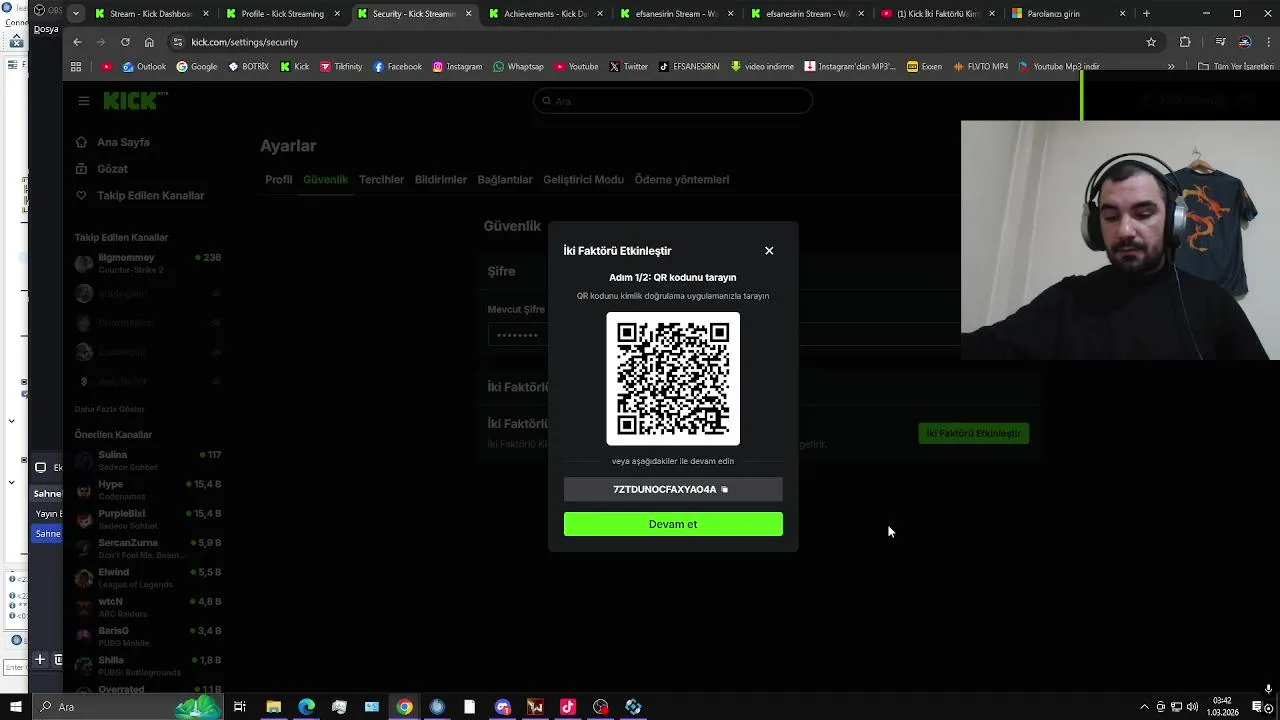Open the Youtube bookmark
Viewport: 1280px width, 720px height.
click(x=576, y=67)
